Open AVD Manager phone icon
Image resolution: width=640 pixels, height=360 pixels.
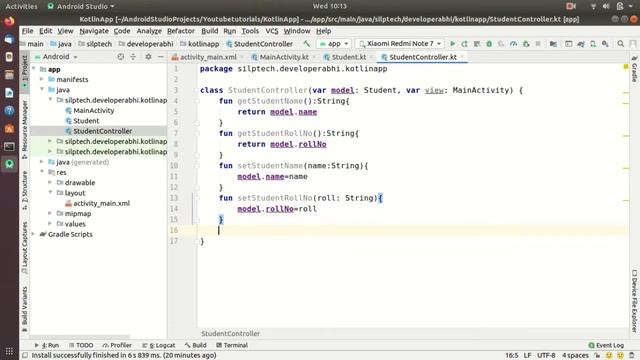593,44
